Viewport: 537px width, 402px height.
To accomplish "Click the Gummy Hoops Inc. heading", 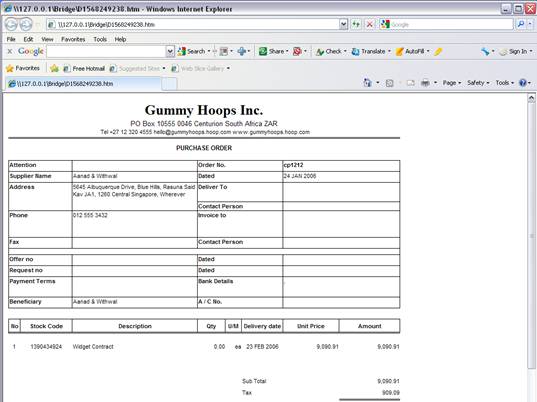I will tap(204, 110).
